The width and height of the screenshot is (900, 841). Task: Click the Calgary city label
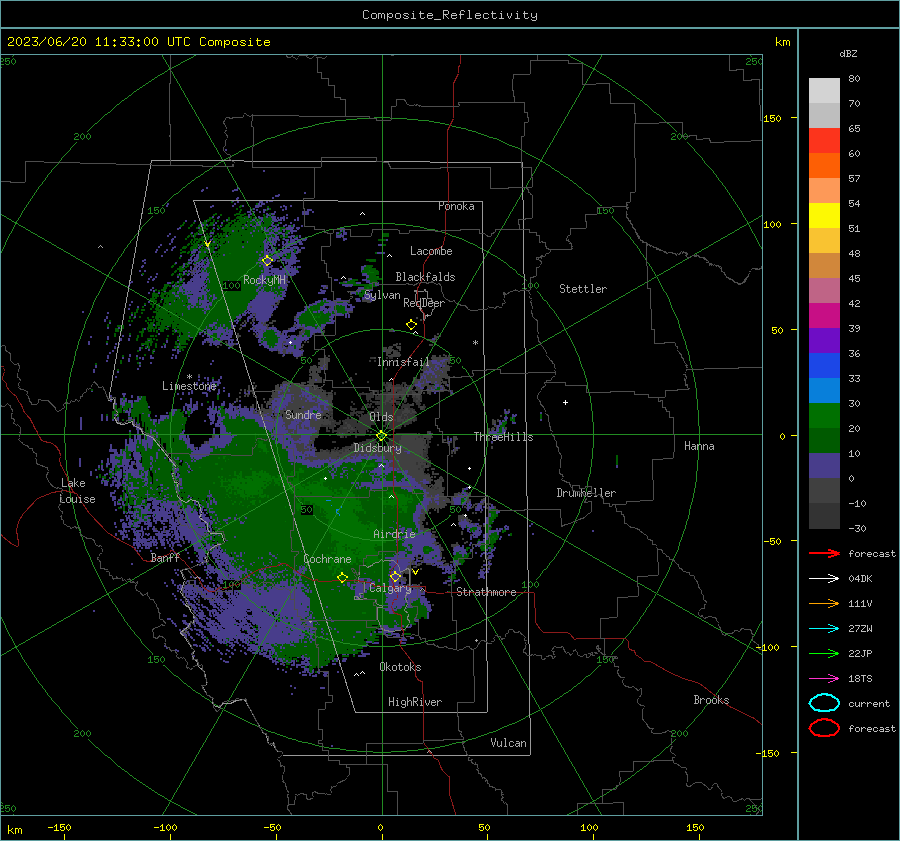pos(390,588)
